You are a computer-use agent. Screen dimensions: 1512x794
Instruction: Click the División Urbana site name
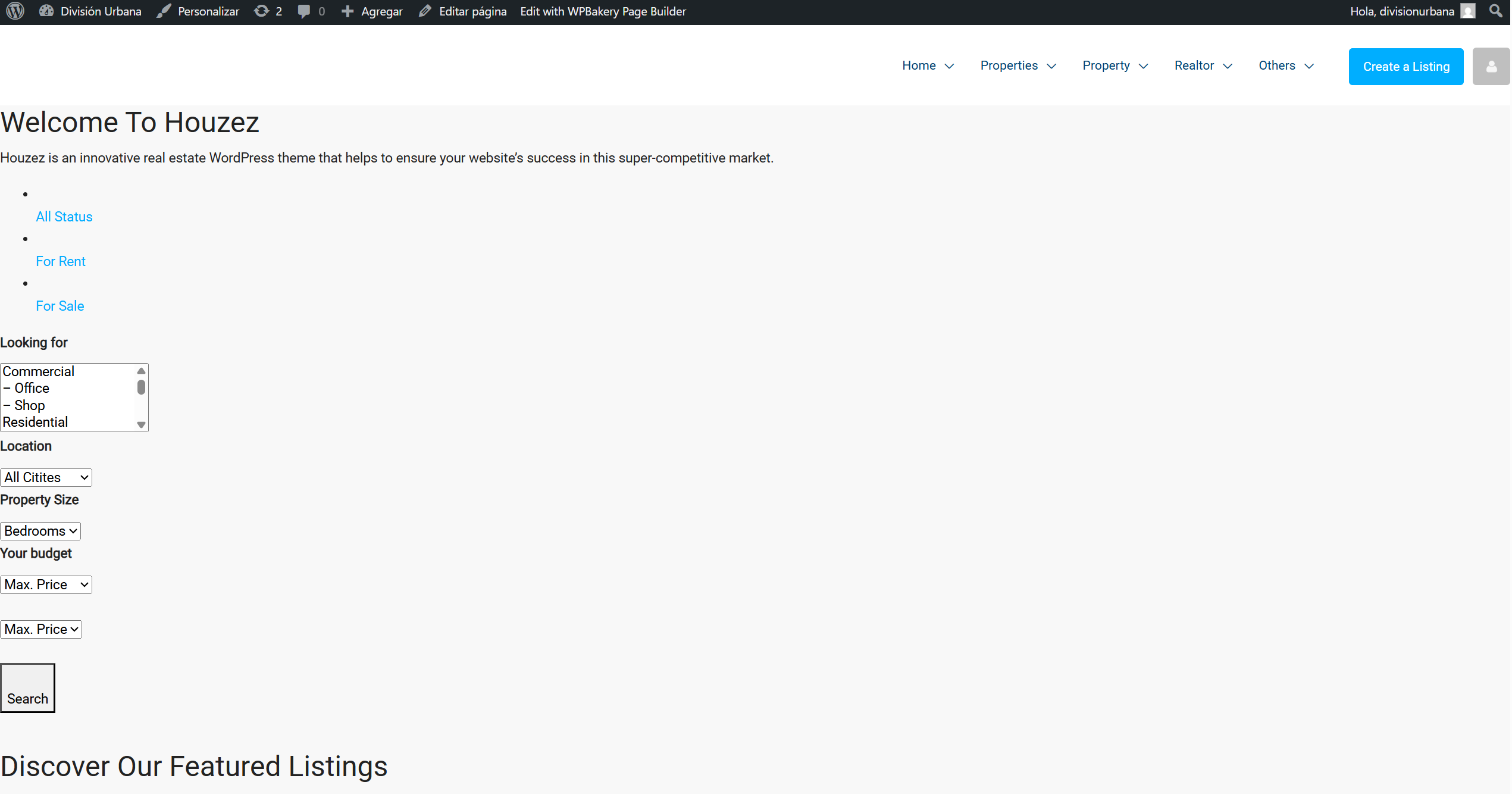click(x=101, y=11)
